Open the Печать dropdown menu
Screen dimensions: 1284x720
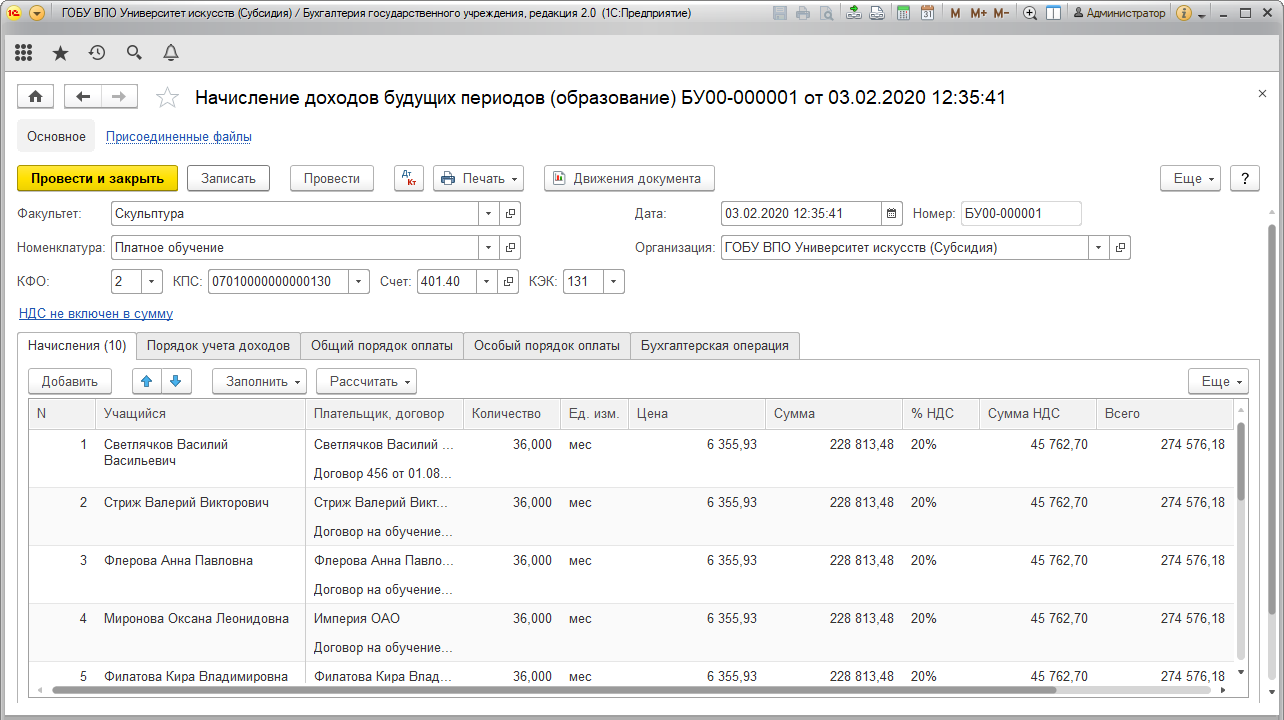tap(478, 178)
